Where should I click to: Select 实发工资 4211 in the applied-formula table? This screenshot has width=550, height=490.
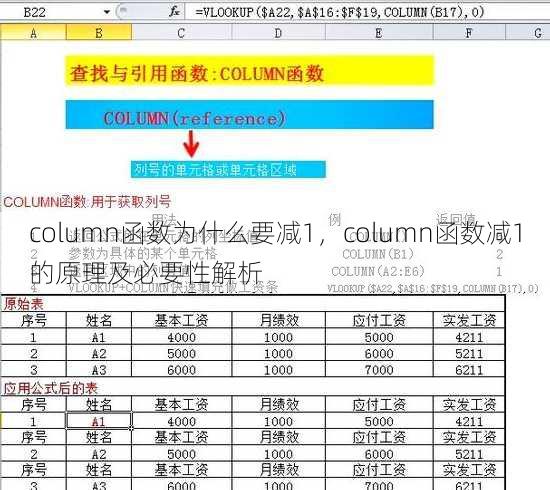(x=469, y=421)
